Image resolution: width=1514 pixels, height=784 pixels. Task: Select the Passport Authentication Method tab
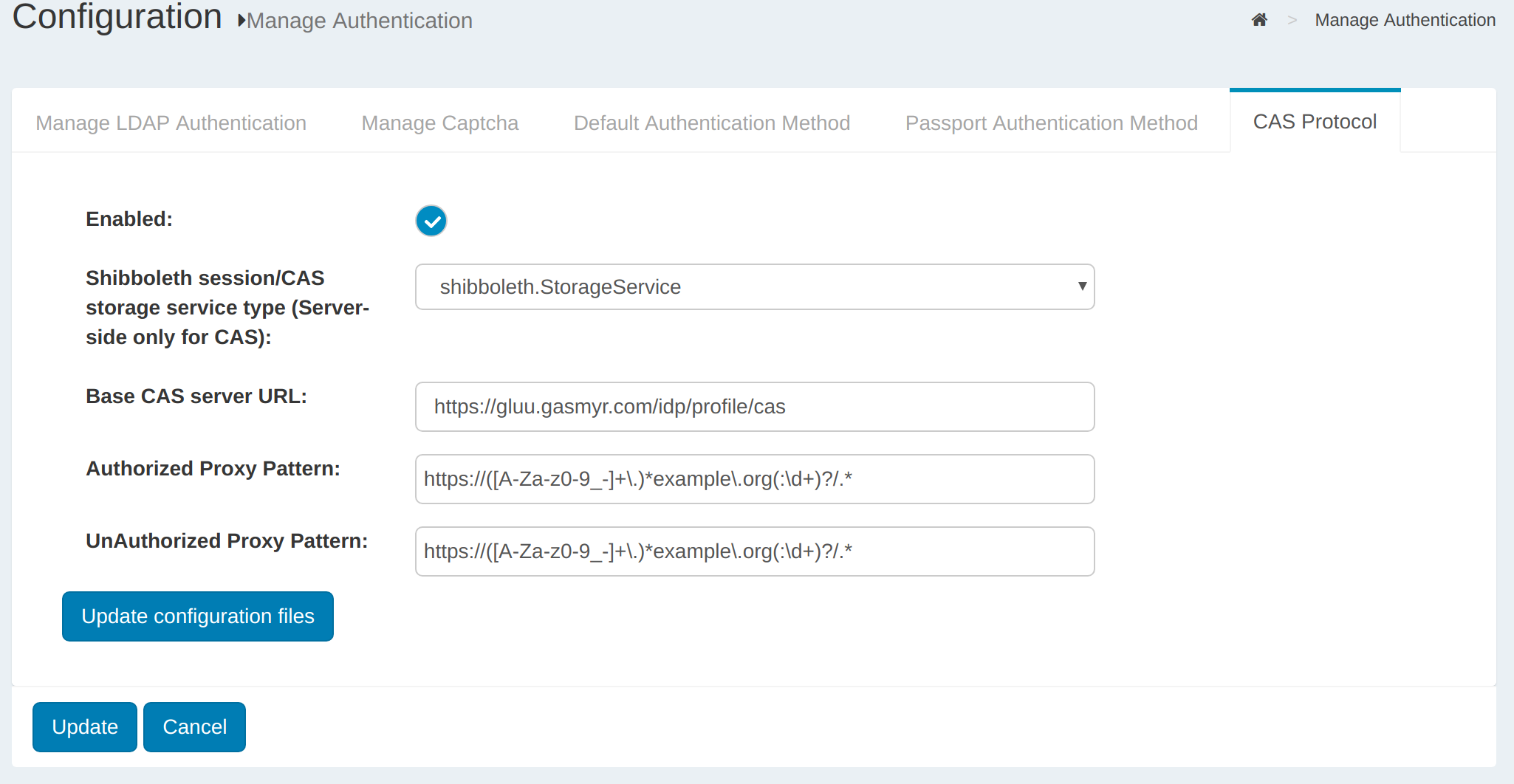coord(1051,123)
